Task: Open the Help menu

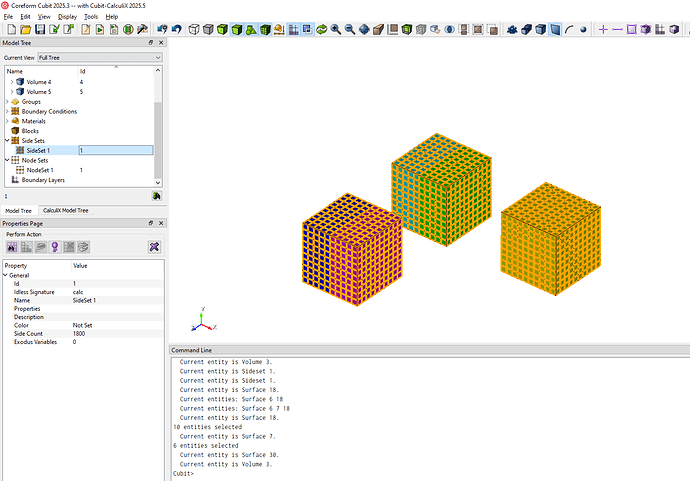Action: point(112,17)
